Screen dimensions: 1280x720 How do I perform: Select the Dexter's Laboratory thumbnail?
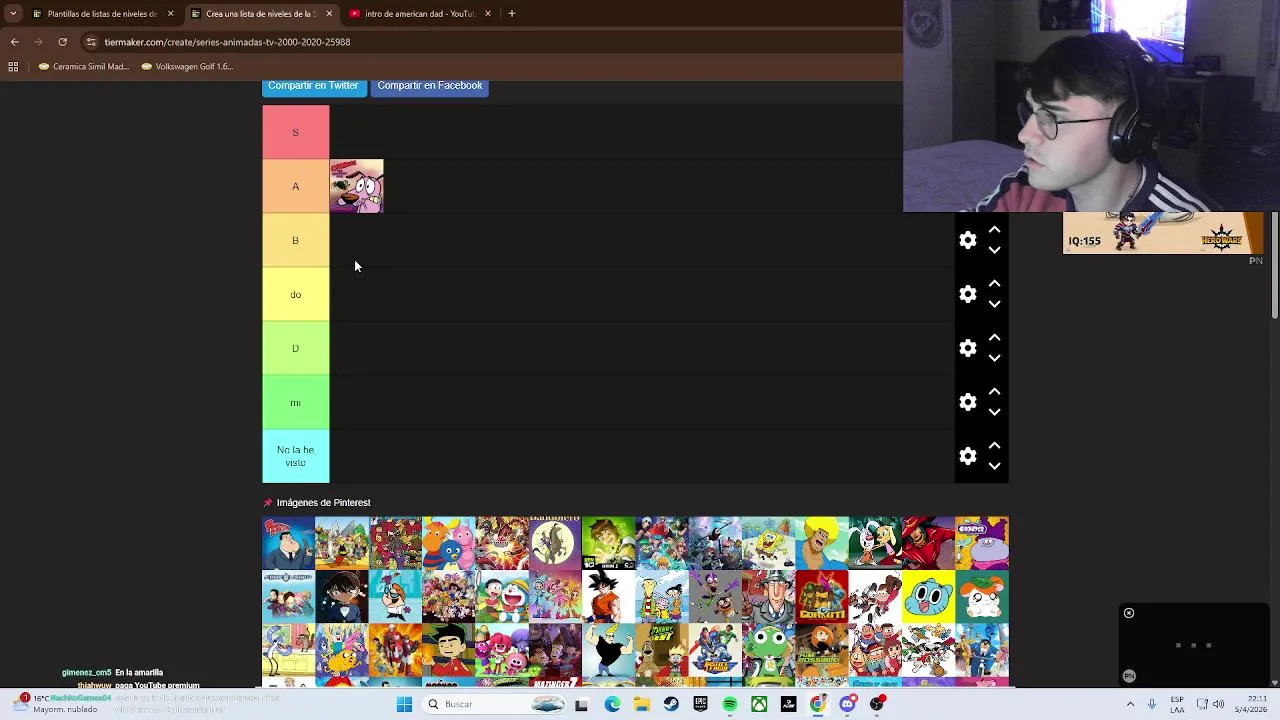click(395, 597)
